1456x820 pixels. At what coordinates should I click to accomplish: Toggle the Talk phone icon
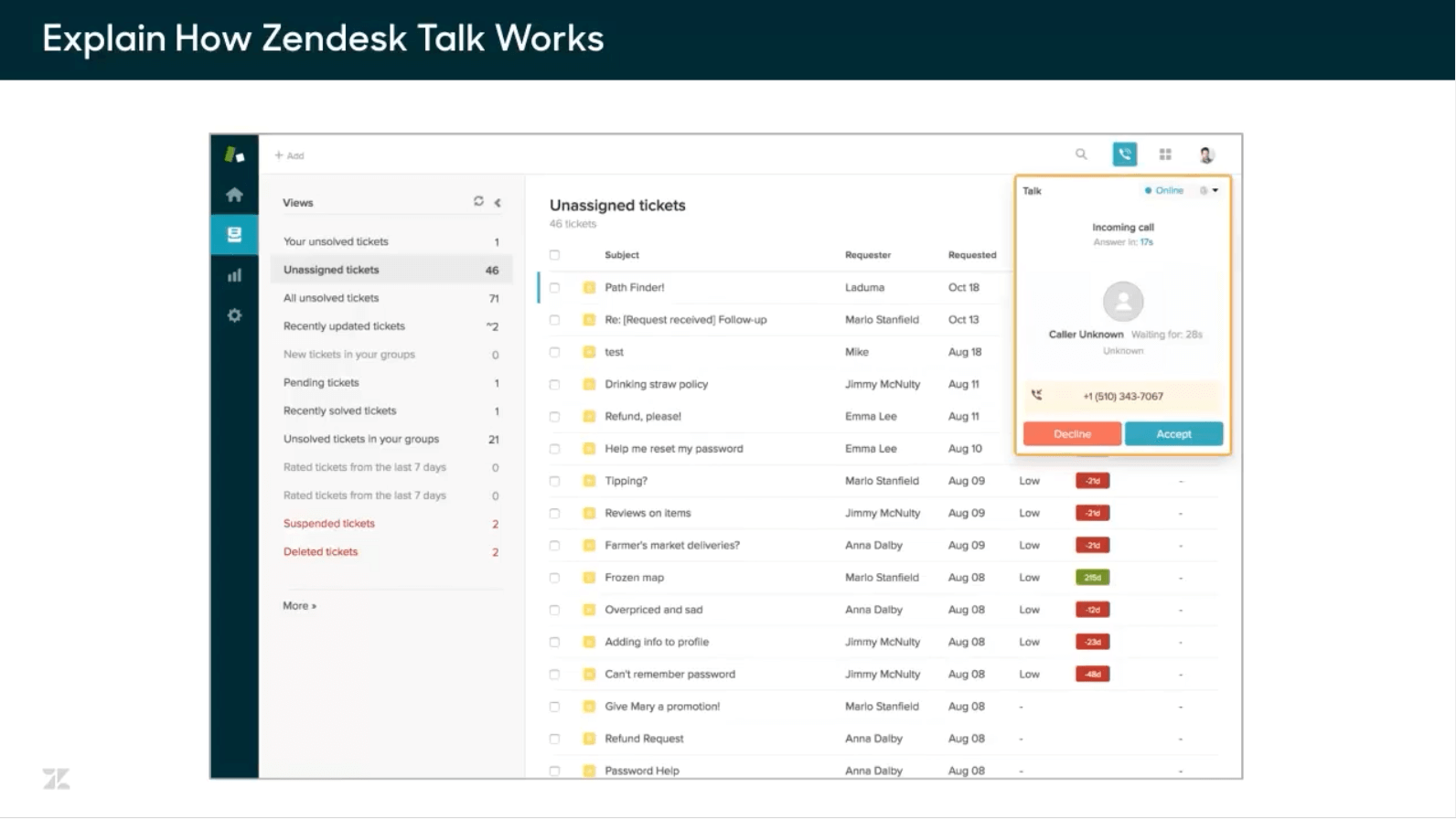(1125, 154)
